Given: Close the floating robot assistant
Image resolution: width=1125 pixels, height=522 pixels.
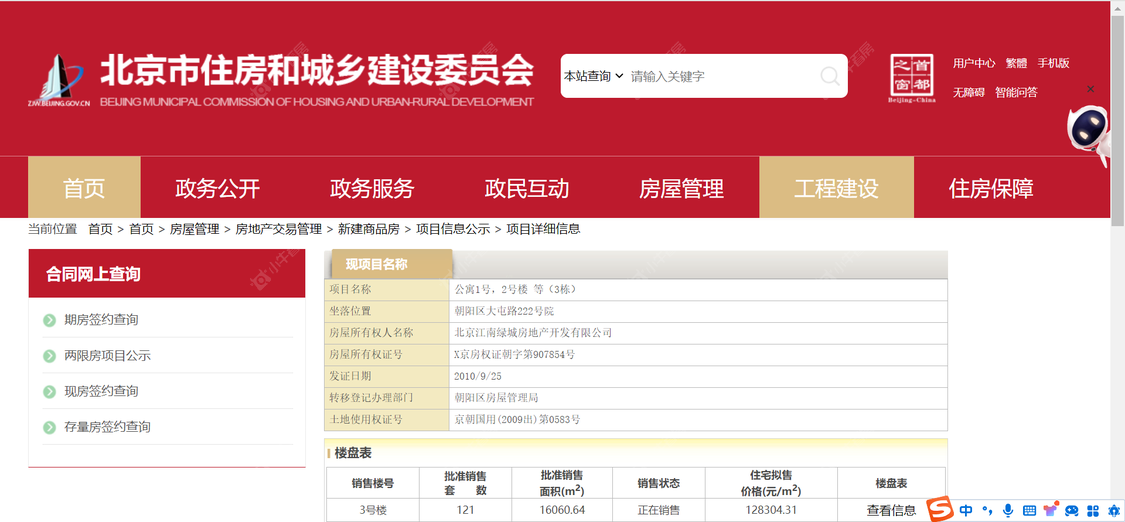Looking at the screenshot, I should [x=1091, y=89].
